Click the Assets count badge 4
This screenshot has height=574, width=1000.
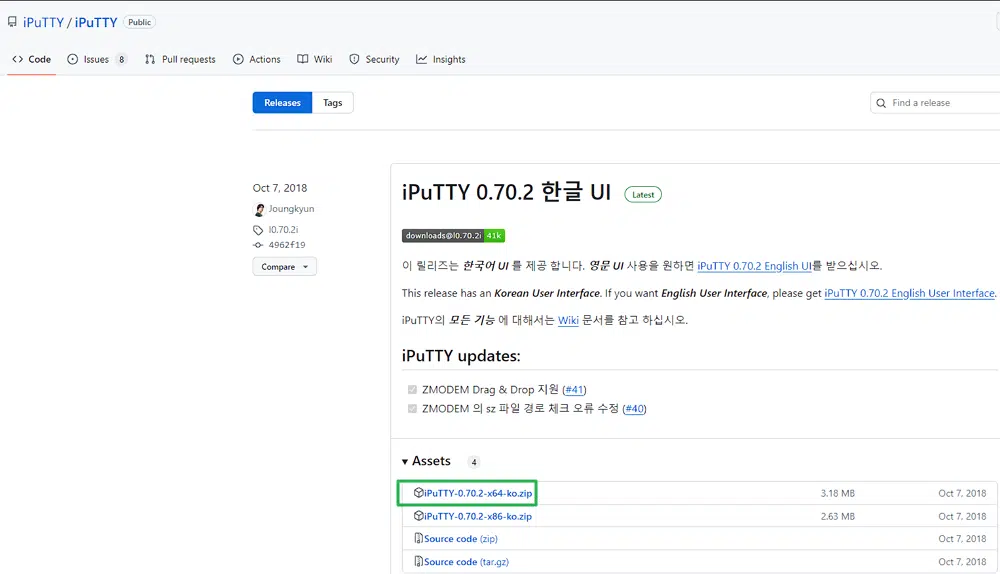(474, 462)
